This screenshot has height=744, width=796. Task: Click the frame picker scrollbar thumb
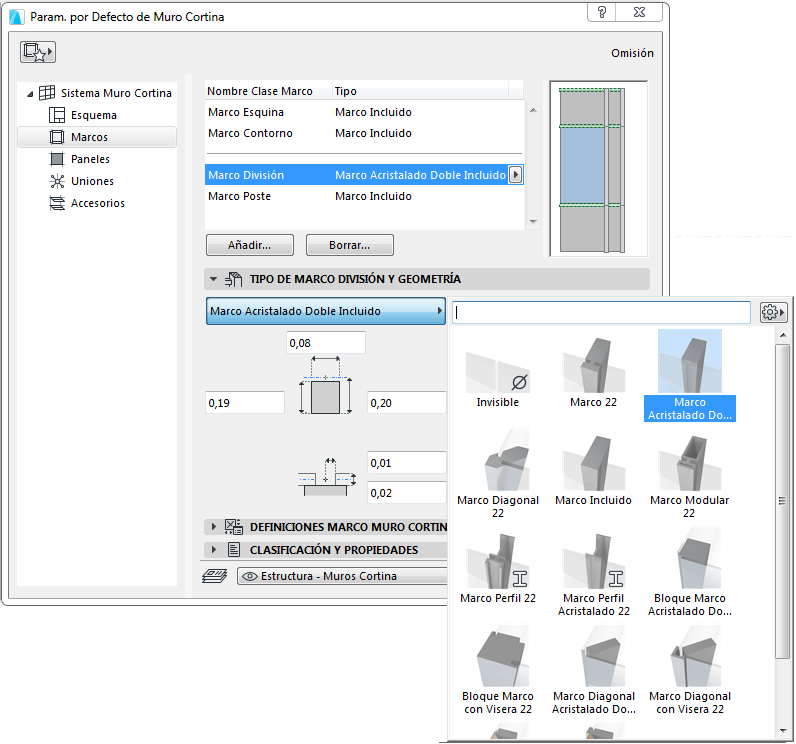pyautogui.click(x=782, y=500)
